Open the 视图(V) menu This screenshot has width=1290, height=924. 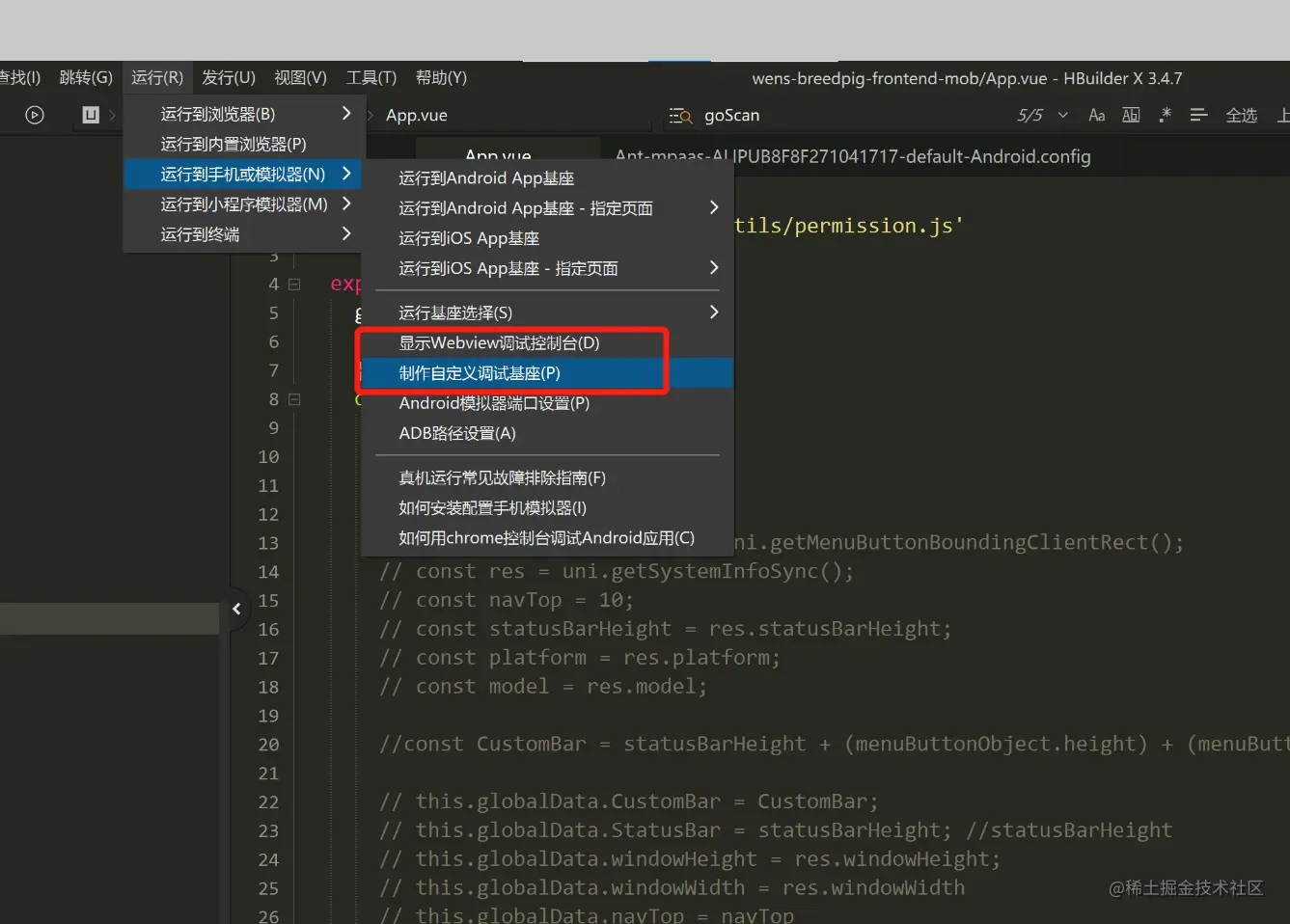301,77
